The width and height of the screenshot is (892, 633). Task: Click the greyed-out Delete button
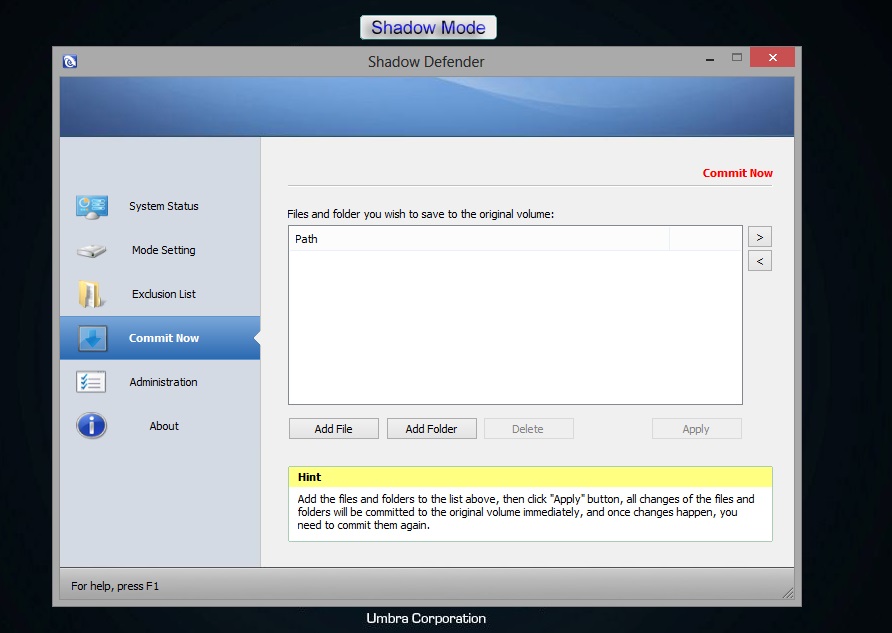[x=528, y=429]
